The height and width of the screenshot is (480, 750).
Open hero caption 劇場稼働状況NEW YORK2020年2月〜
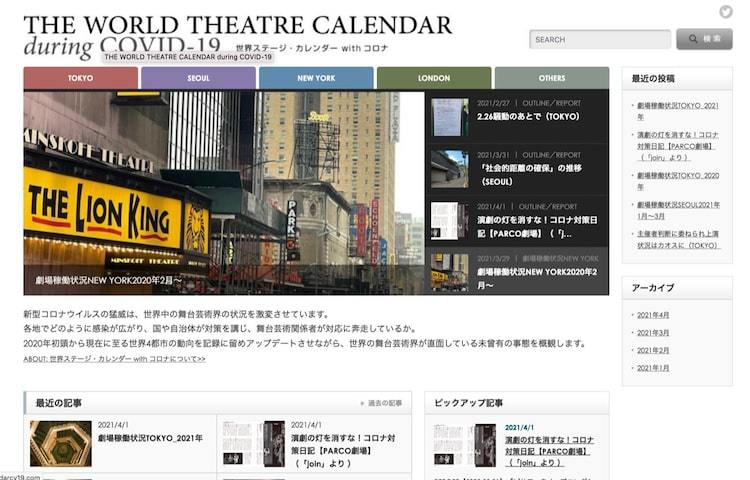(109, 280)
